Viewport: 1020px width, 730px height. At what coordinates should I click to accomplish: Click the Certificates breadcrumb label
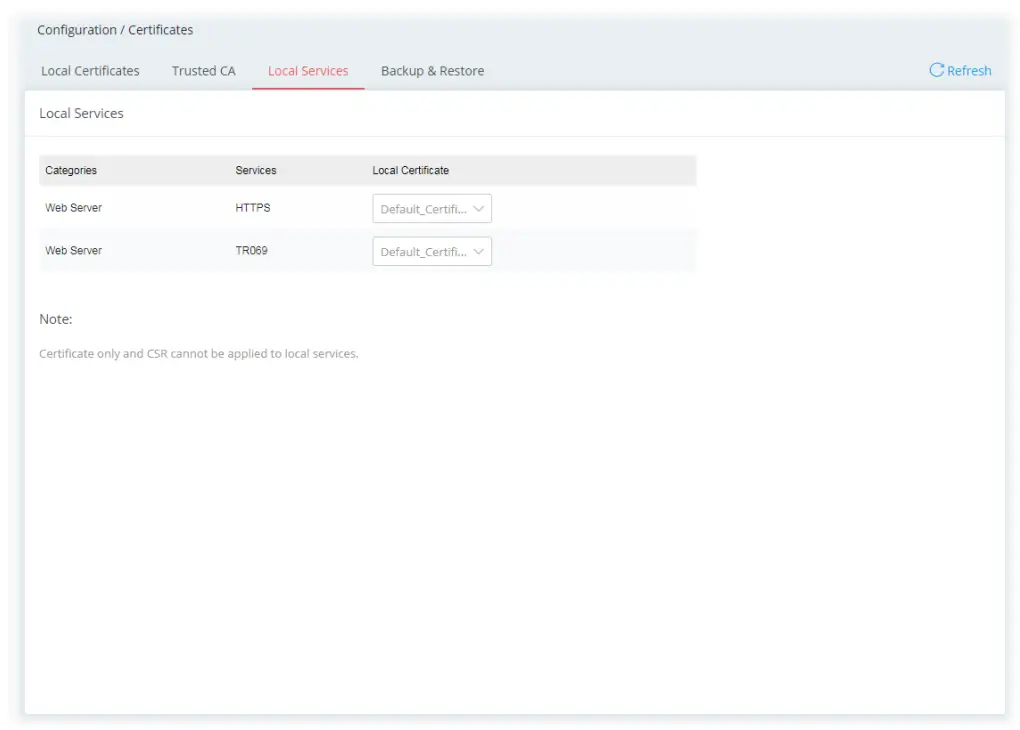click(158, 29)
